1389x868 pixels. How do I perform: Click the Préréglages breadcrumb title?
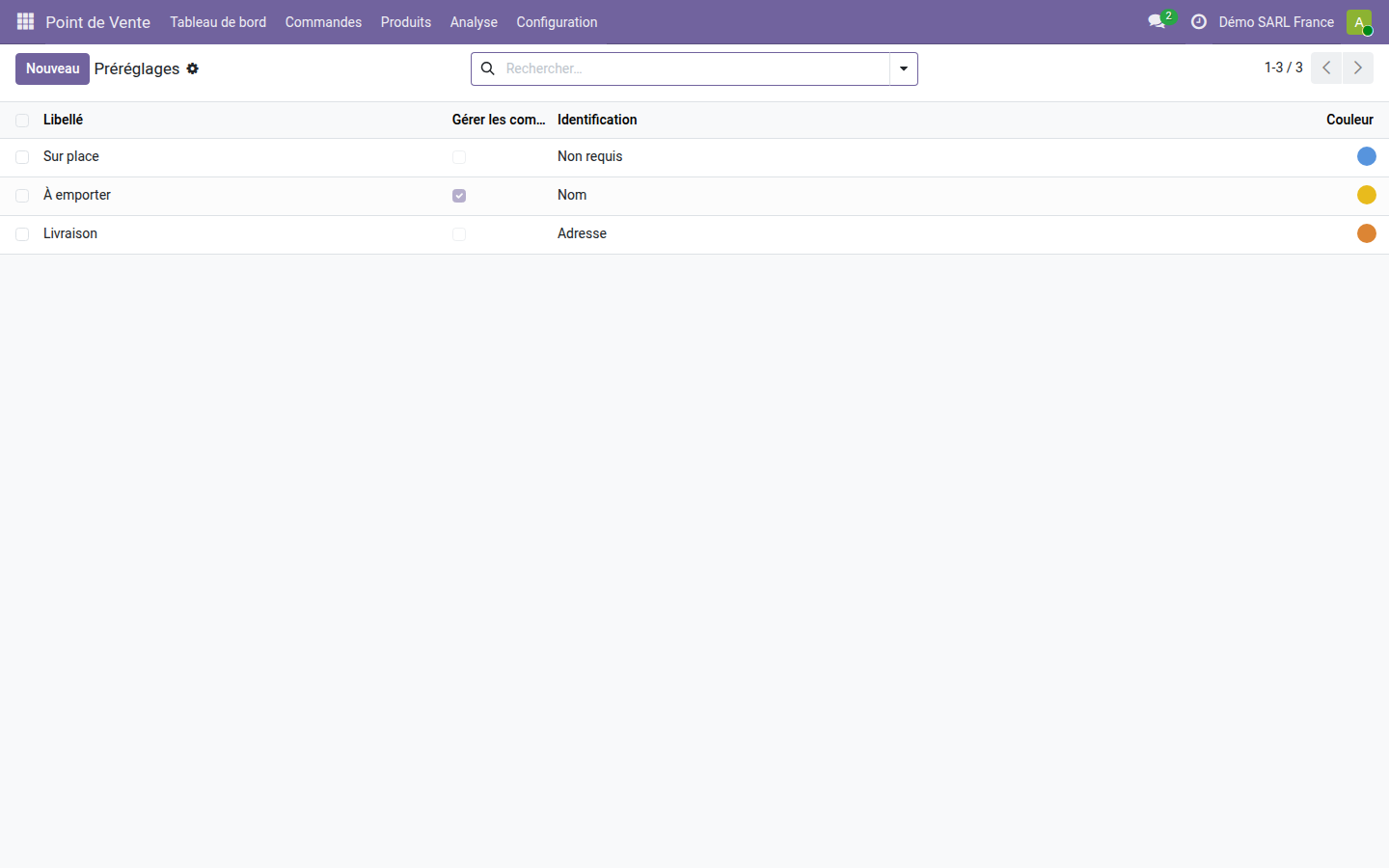point(137,68)
